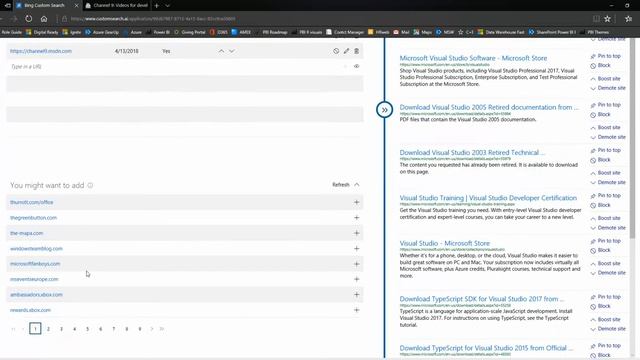Pin Visual Studio 2005 Retired documentation to top

[x=605, y=105]
